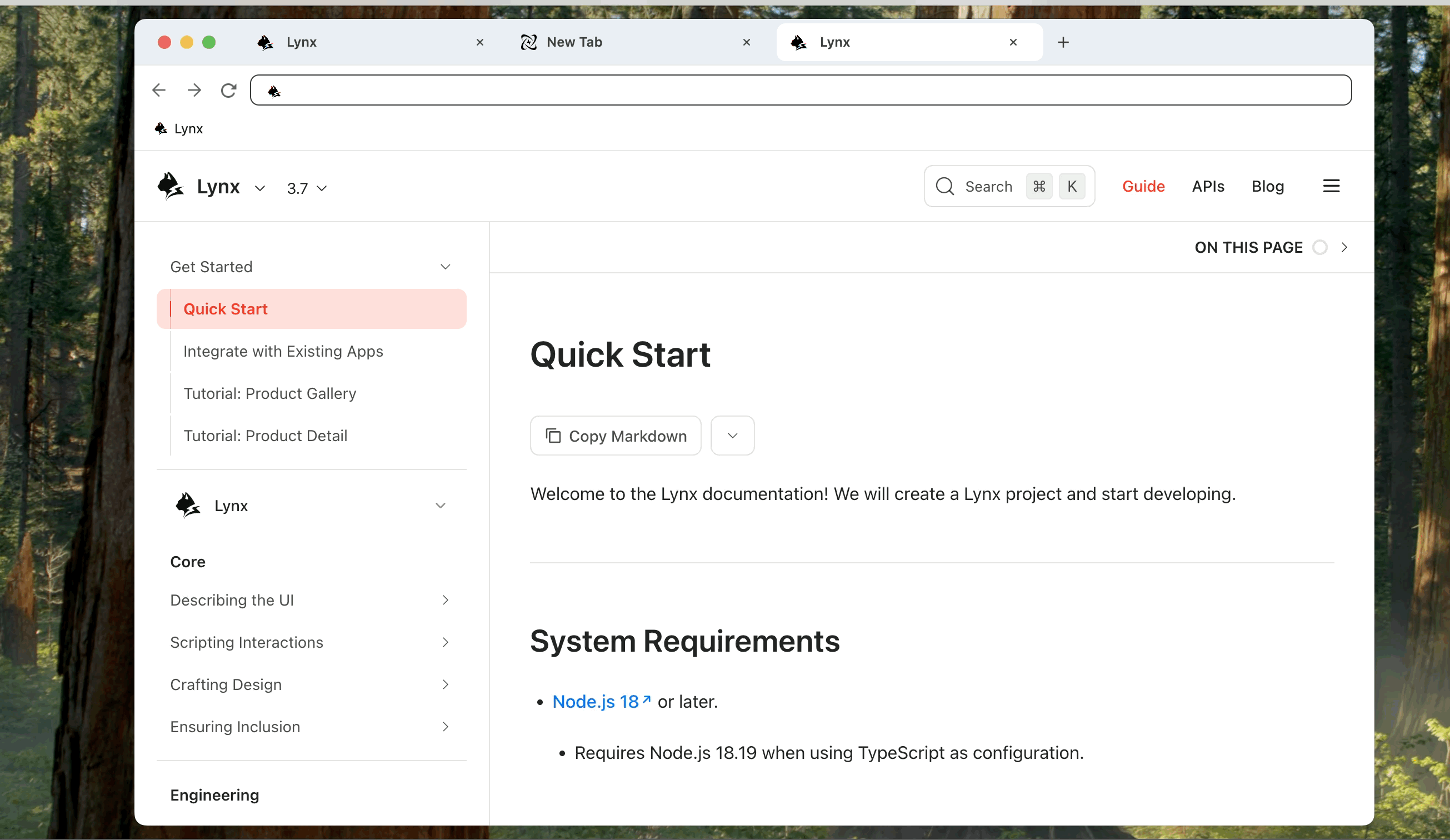Click the Copy Markdown button
Screen dimensions: 1450x840
coord(616,436)
